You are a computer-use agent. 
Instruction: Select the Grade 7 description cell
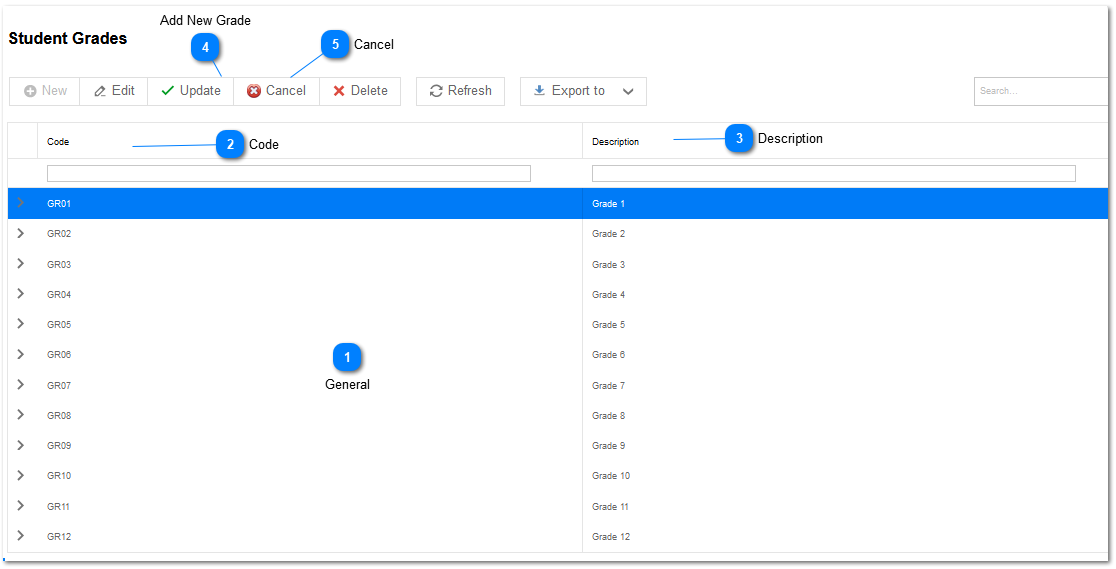pos(608,386)
